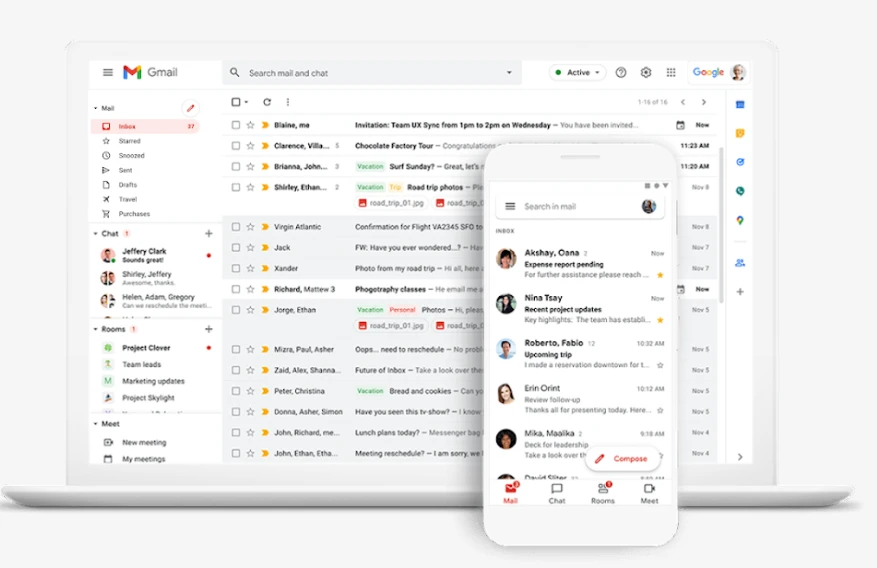Open the Settings gear icon
Image resolution: width=877 pixels, height=568 pixels.
tap(646, 72)
